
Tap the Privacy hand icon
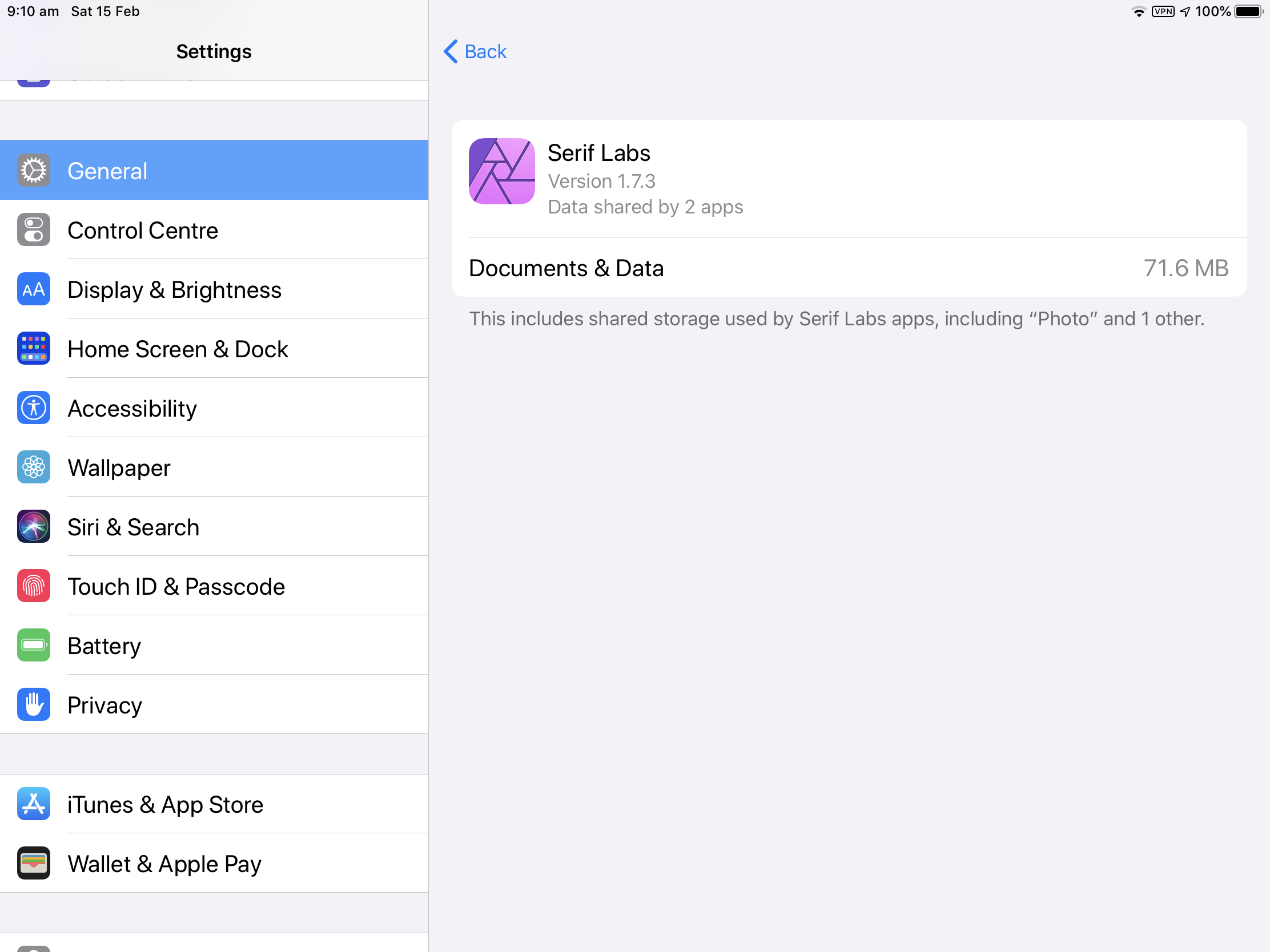[x=33, y=705]
